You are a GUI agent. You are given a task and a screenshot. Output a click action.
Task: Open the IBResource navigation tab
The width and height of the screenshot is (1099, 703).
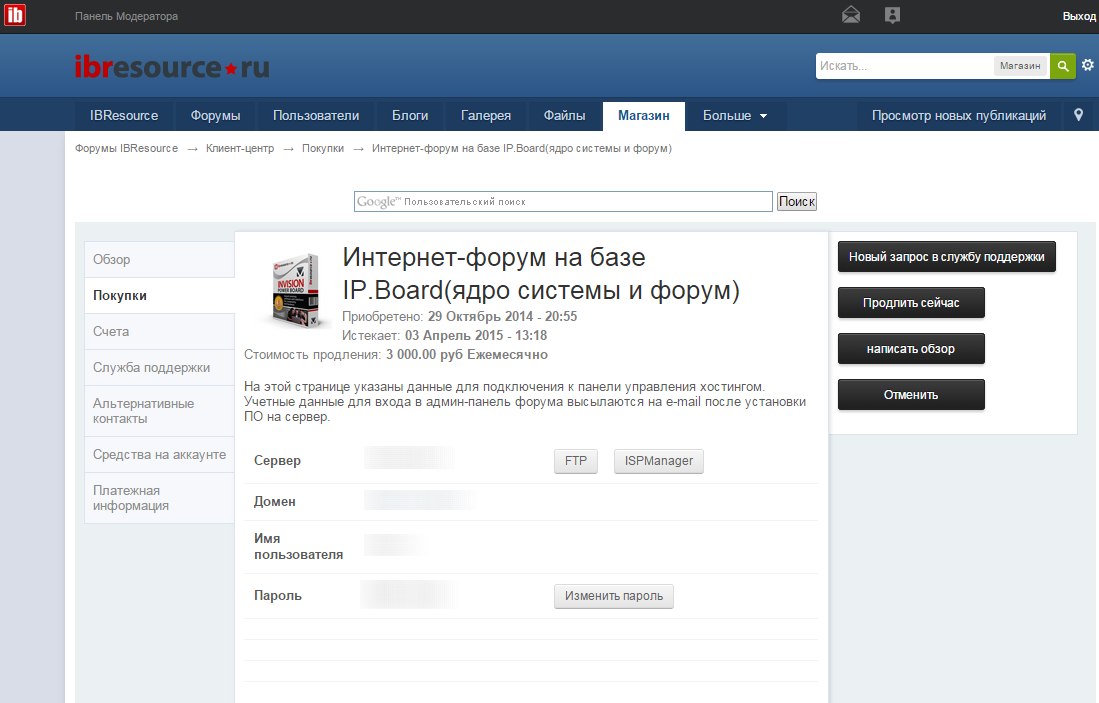[123, 116]
